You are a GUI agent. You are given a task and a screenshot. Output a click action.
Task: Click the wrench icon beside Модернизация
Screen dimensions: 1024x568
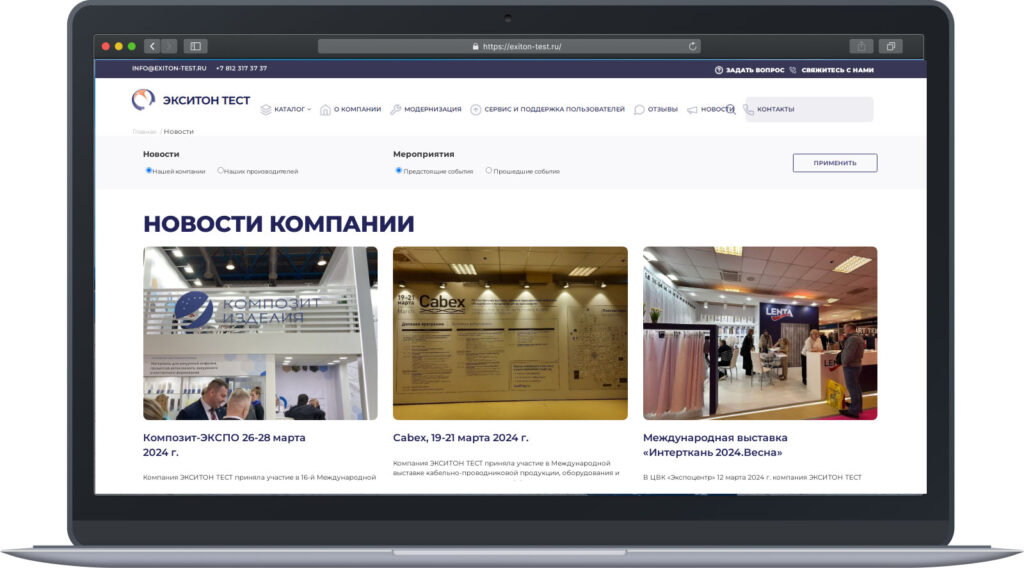click(395, 110)
